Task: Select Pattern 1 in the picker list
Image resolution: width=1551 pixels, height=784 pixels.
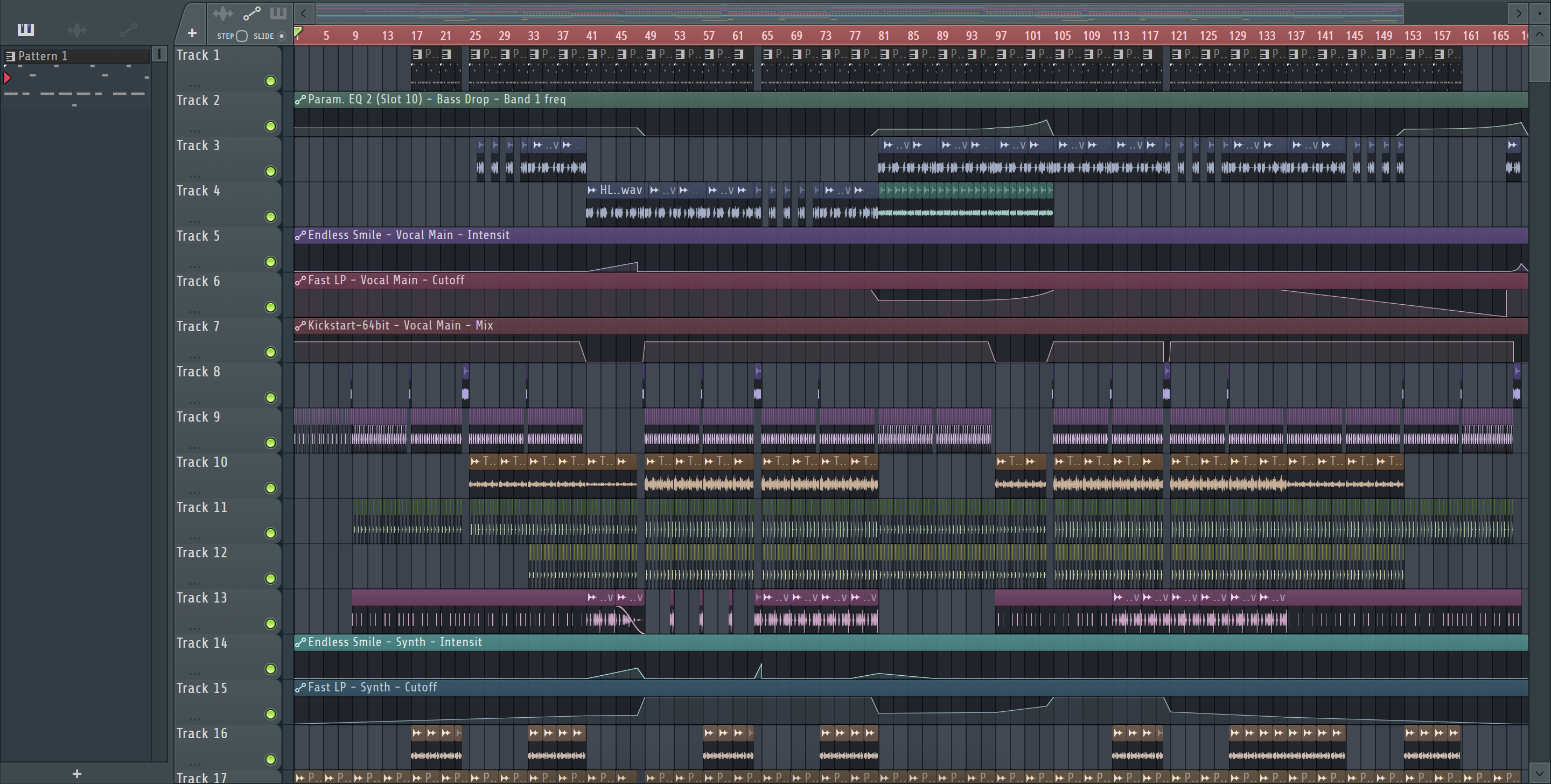Action: (76, 56)
